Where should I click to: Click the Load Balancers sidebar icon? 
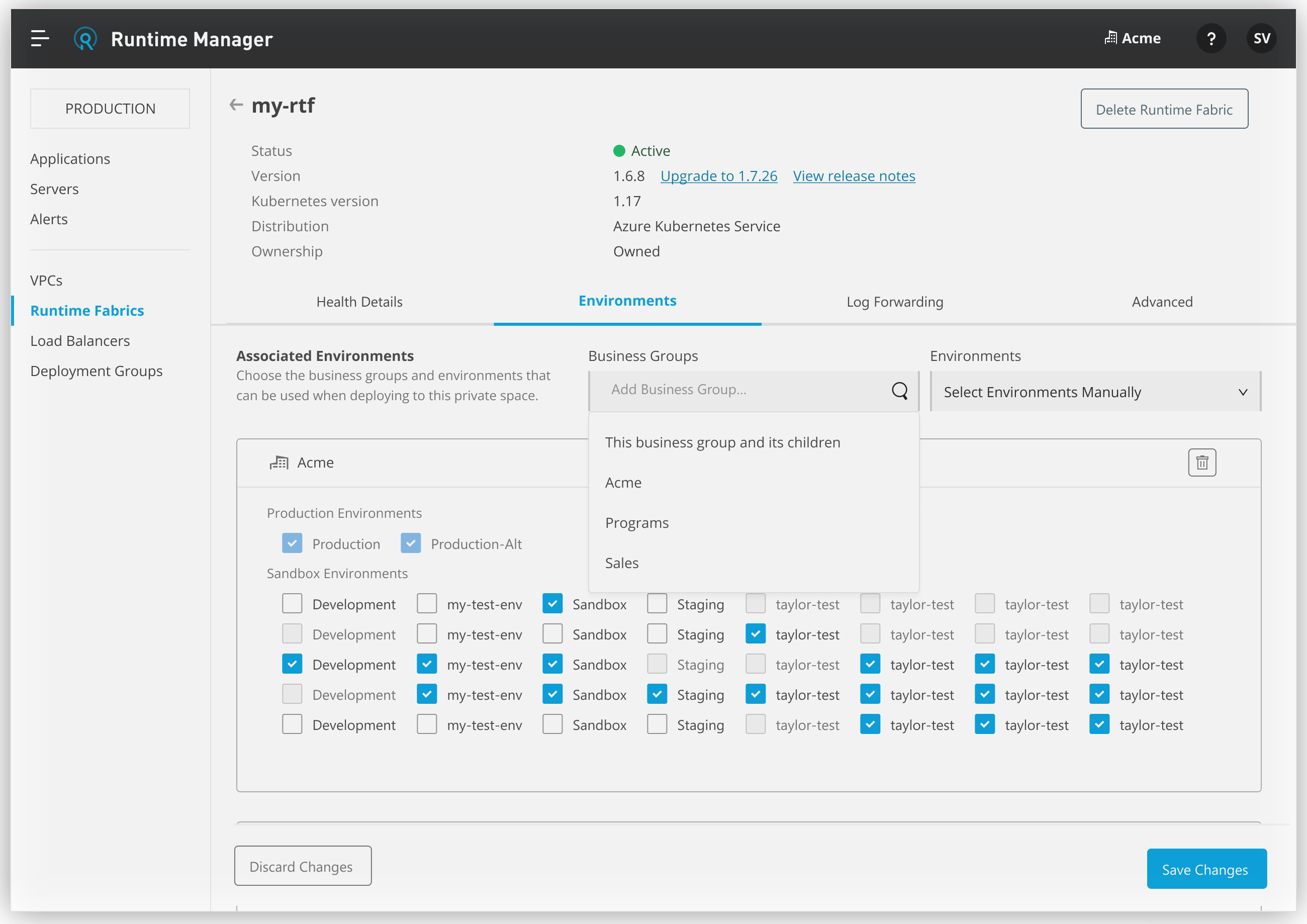pos(79,340)
